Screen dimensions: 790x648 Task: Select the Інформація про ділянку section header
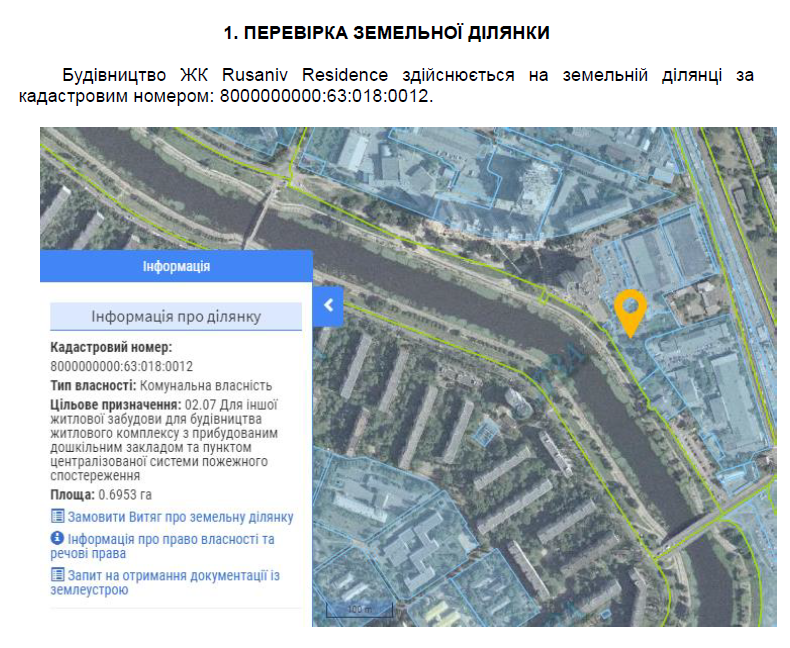point(176,316)
